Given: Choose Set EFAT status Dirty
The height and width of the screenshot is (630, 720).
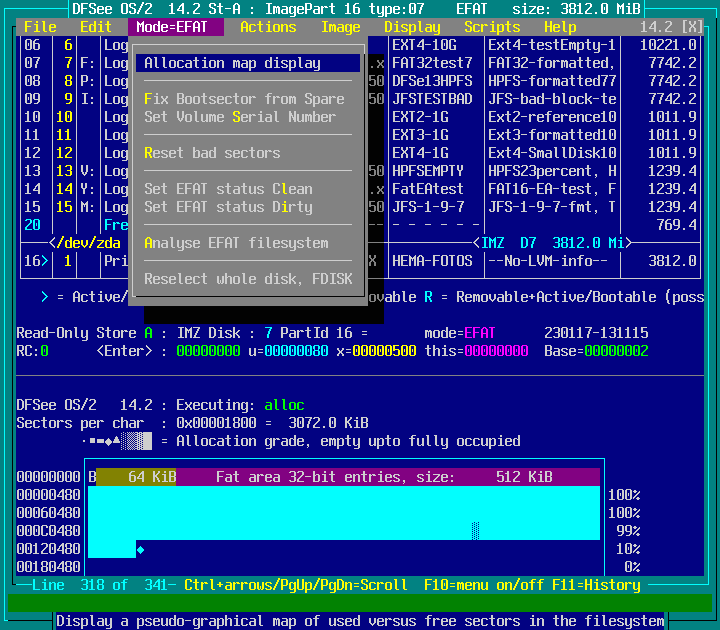Looking at the screenshot, I should pos(228,207).
